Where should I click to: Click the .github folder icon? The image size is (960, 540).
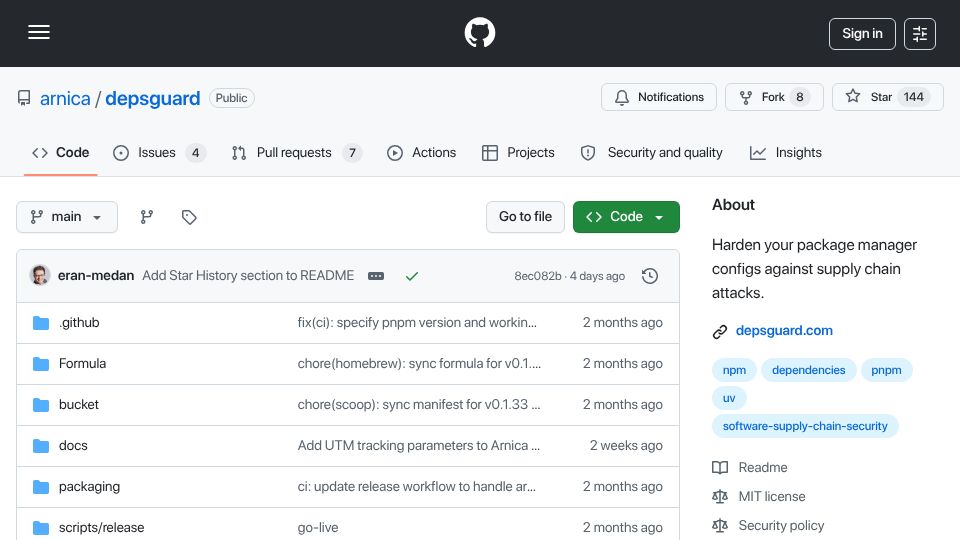(40, 323)
